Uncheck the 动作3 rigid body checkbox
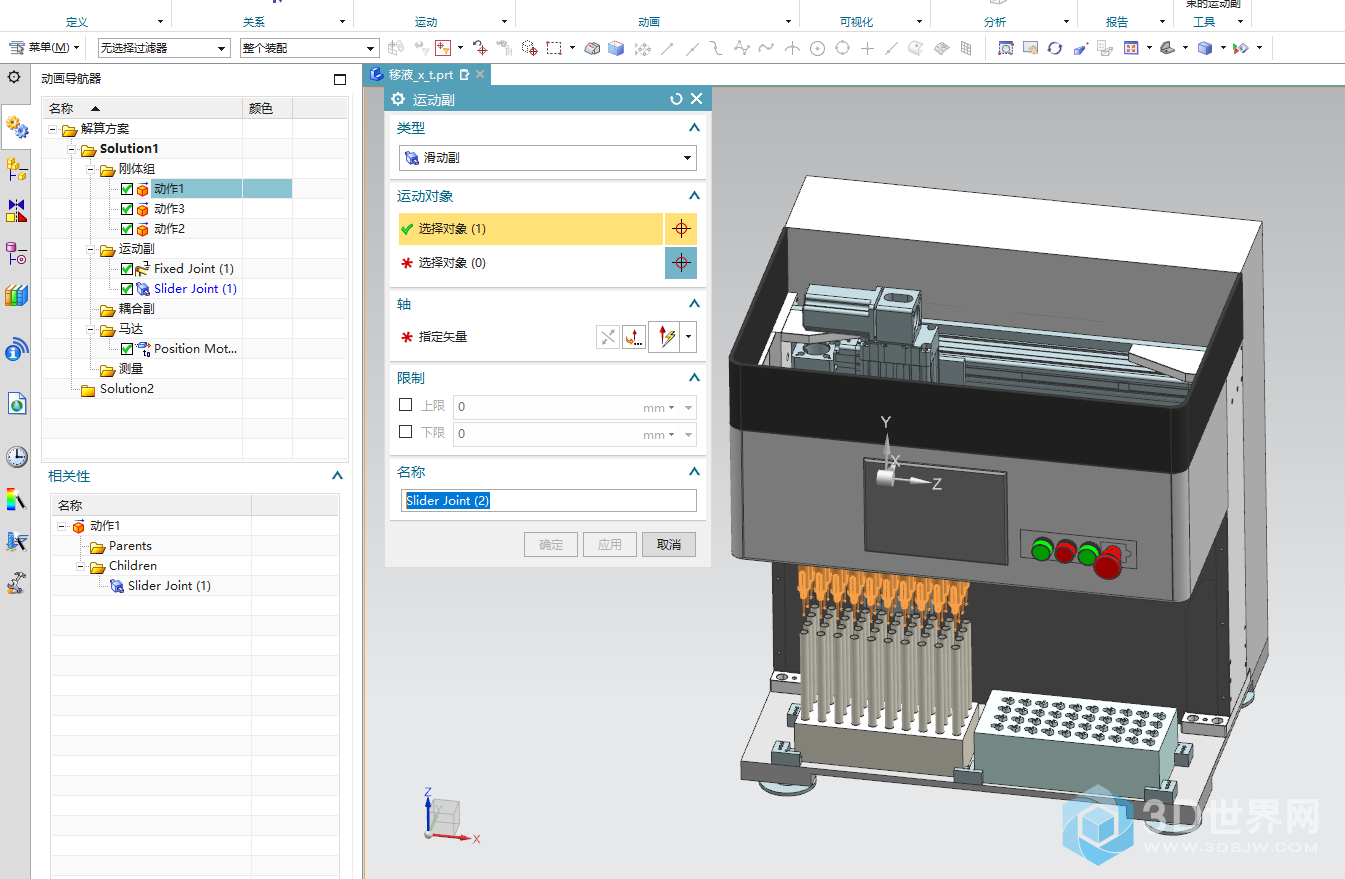The image size is (1345, 879). click(127, 209)
